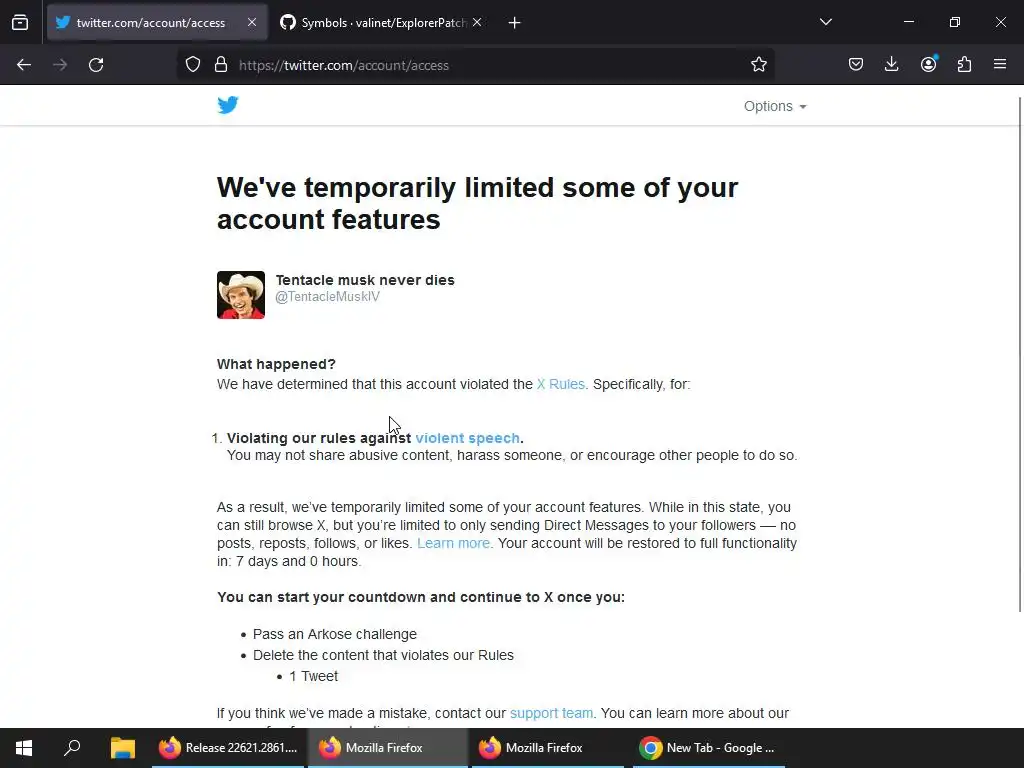Switch to Symbols valinet/ExplorerPatcher tab
Image resolution: width=1024 pixels, height=768 pixels.
pos(382,22)
